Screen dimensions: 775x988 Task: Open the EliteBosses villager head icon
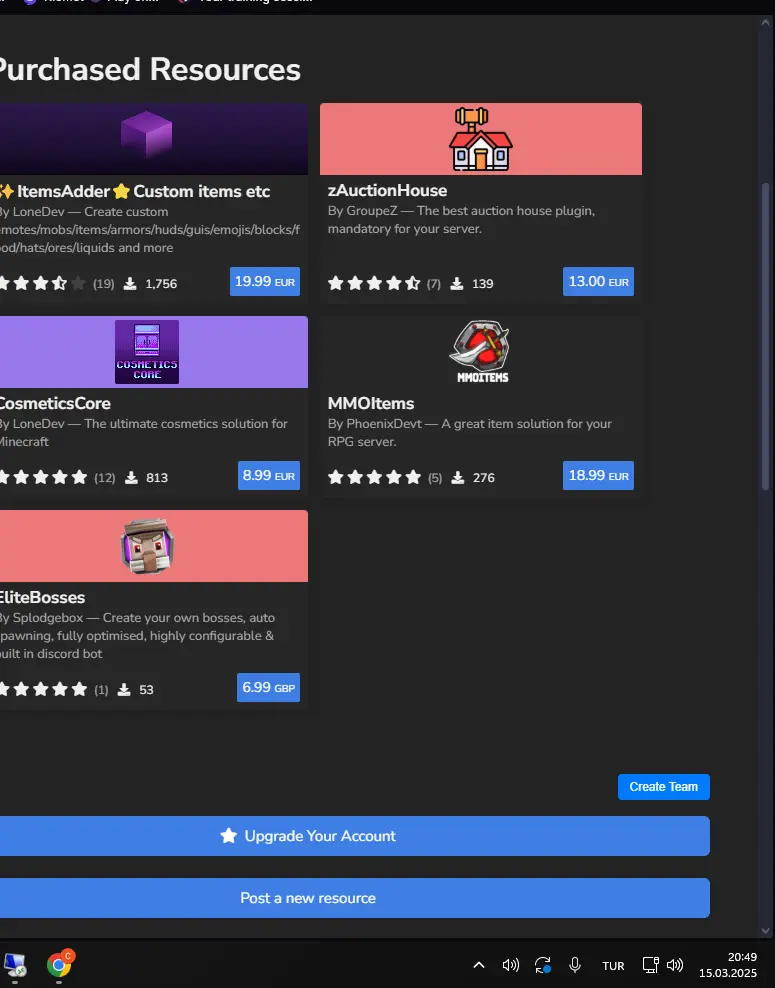click(x=147, y=546)
